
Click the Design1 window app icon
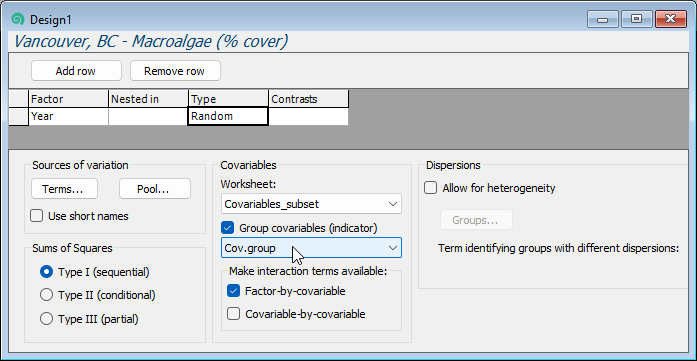(x=18, y=20)
